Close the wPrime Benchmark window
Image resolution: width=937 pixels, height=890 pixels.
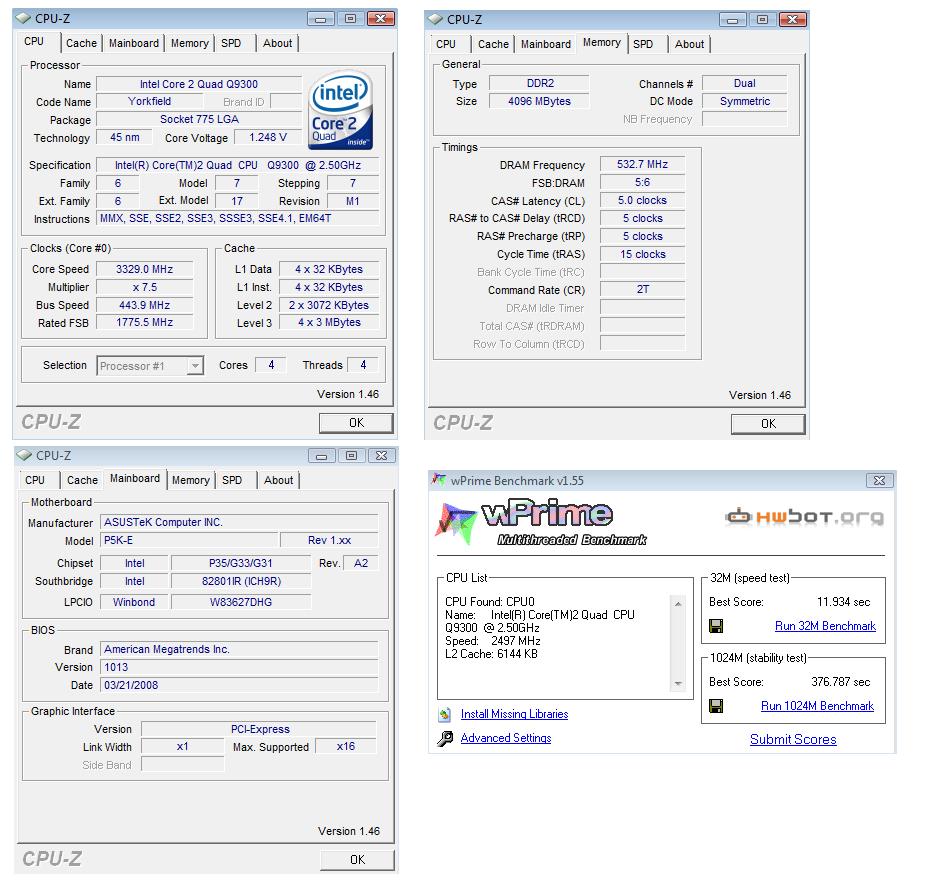coord(879,480)
